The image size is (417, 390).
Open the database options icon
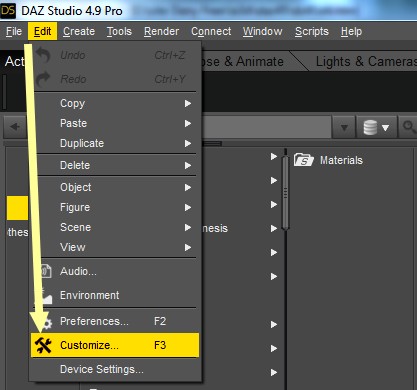(376, 127)
